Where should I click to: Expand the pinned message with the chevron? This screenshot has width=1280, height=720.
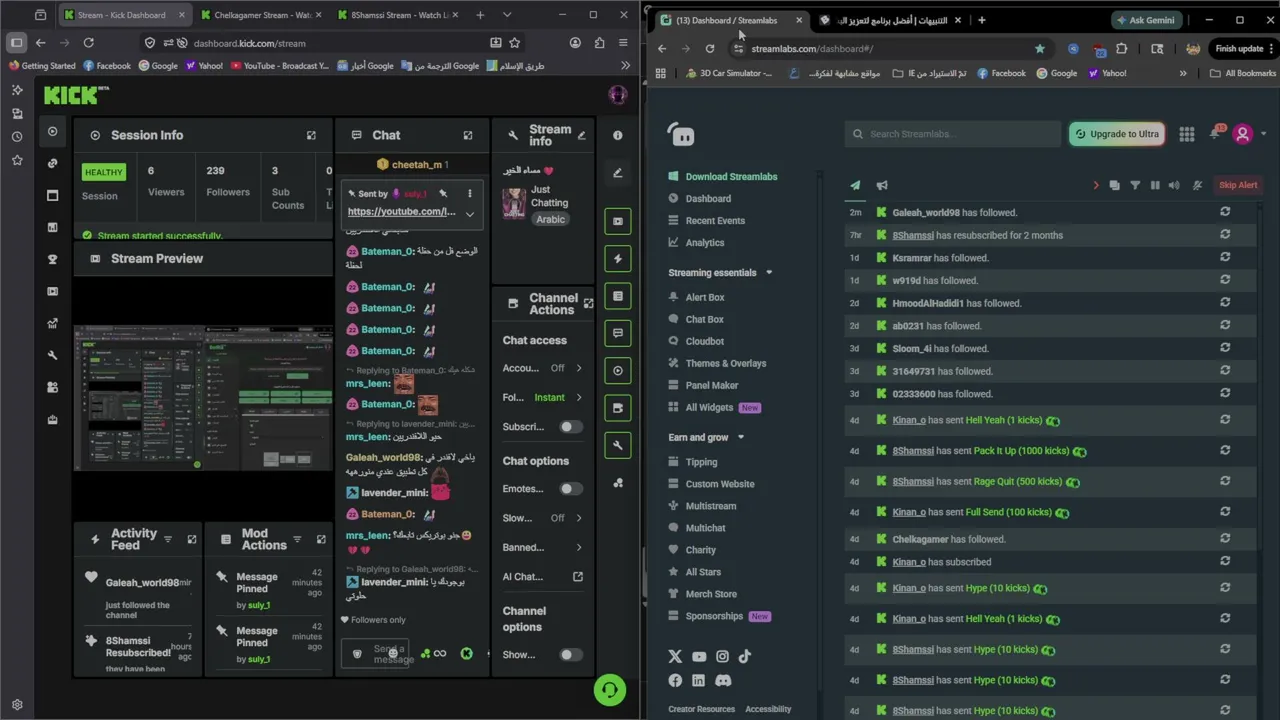[470, 213]
